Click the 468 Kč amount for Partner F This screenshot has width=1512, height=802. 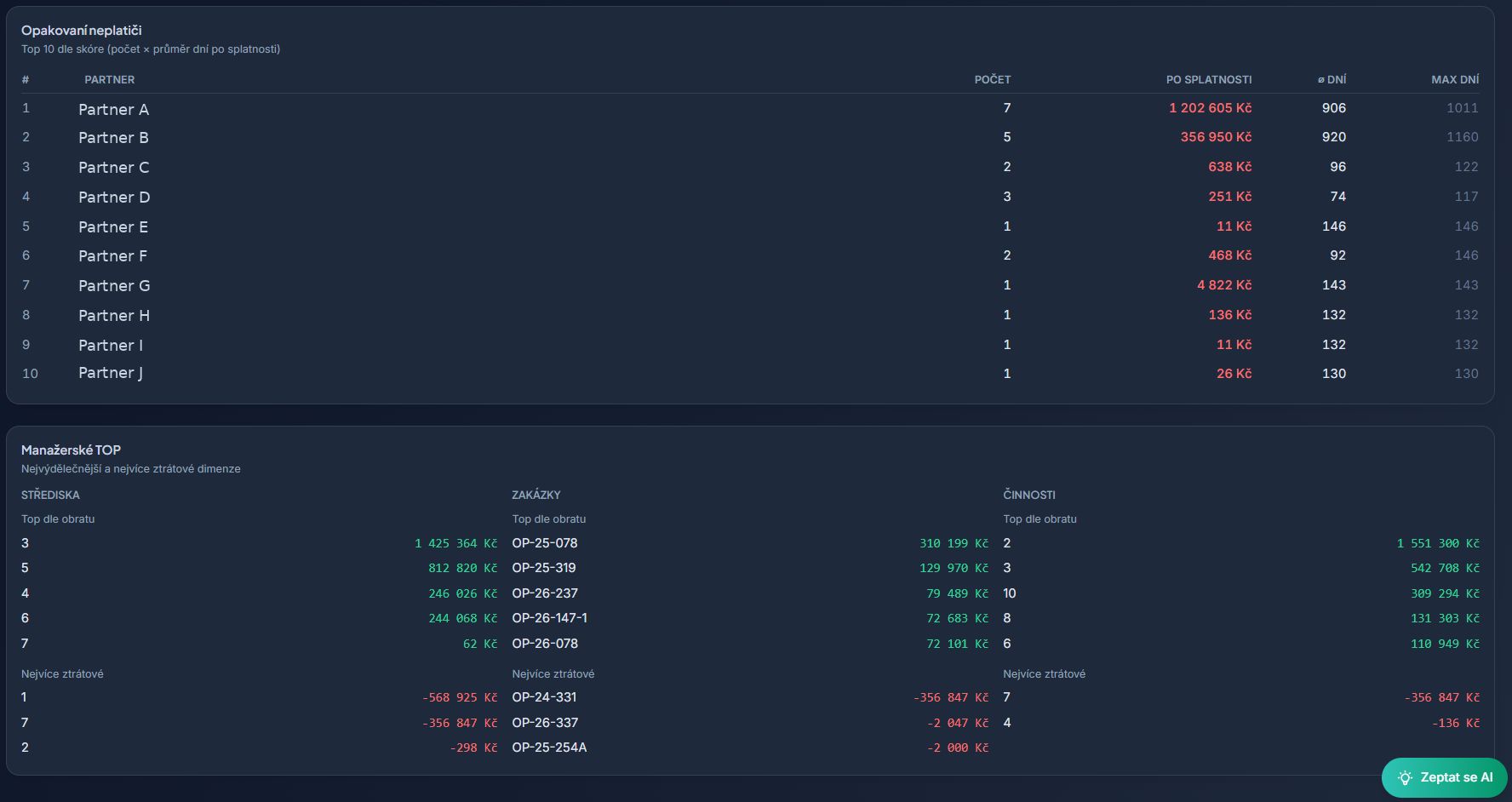[1229, 255]
